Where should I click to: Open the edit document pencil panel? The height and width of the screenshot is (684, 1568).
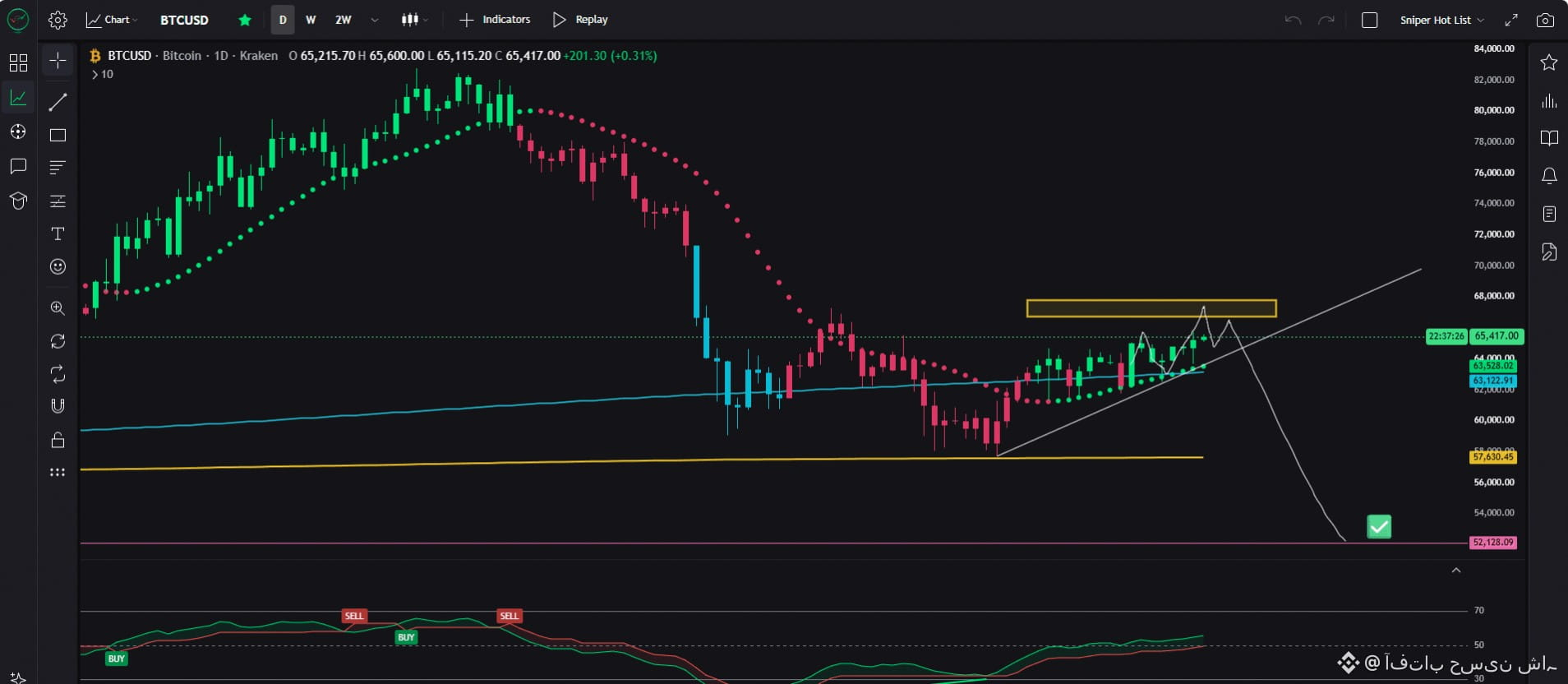[x=1549, y=252]
